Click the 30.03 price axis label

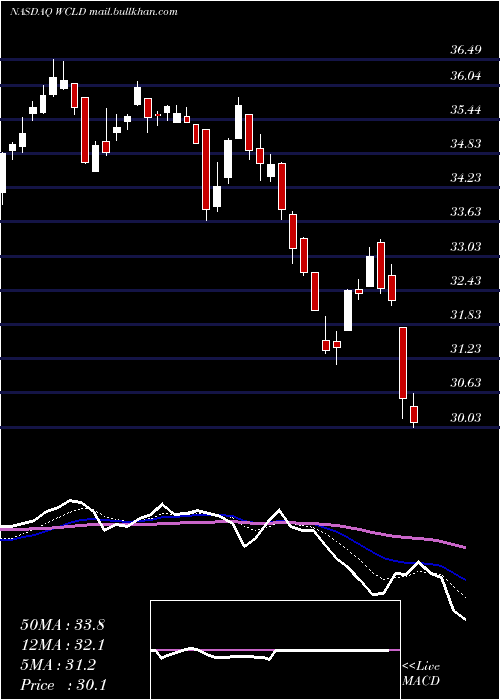(466, 418)
